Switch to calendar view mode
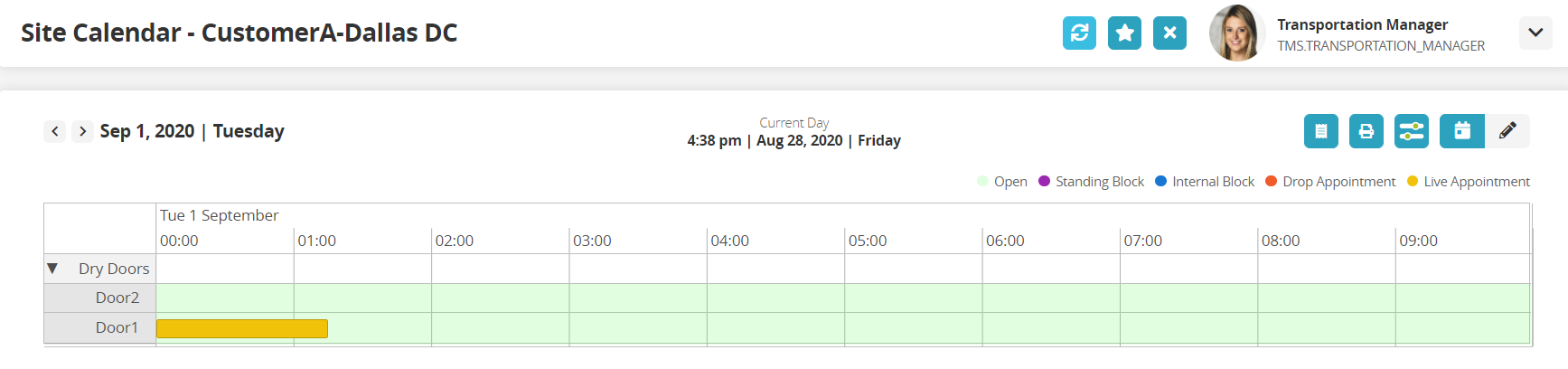Screen dimensions: 1568x369 [1461, 131]
